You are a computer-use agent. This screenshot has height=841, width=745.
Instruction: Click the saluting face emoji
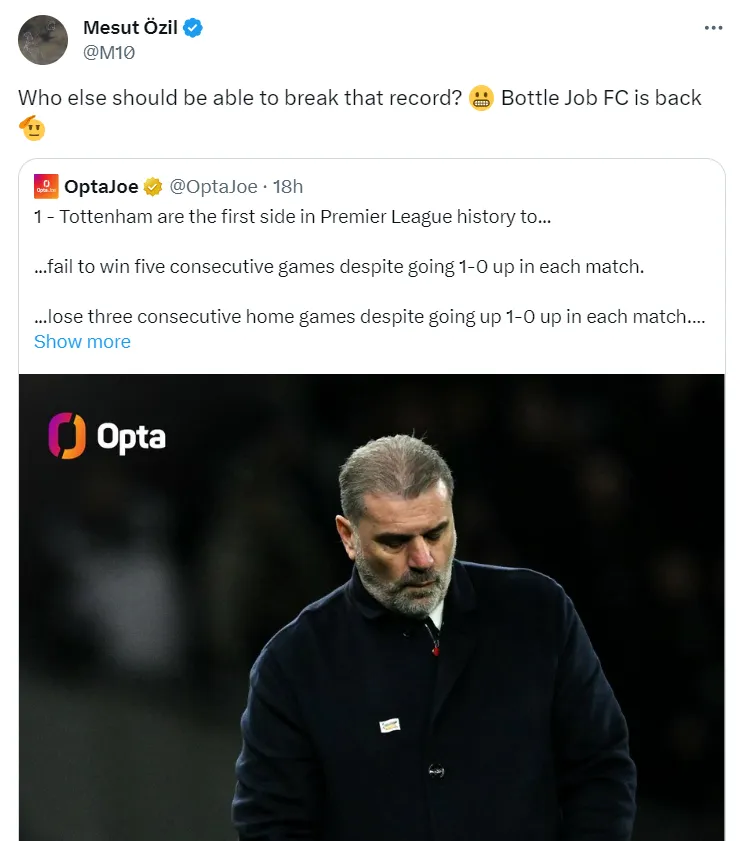click(33, 128)
